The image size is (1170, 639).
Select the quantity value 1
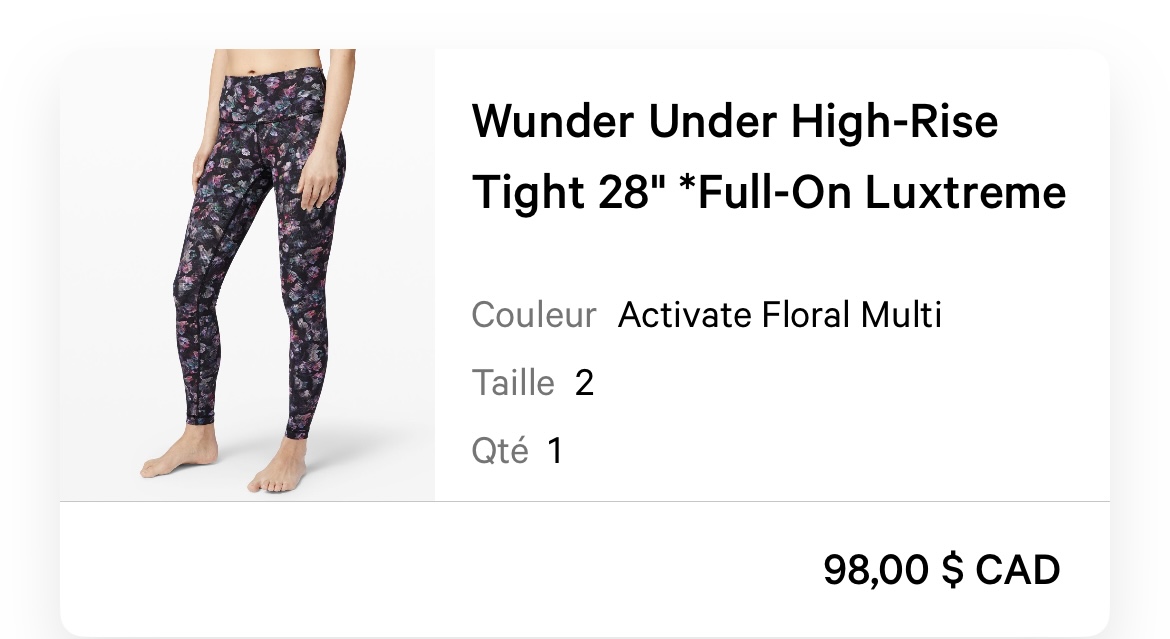click(555, 451)
